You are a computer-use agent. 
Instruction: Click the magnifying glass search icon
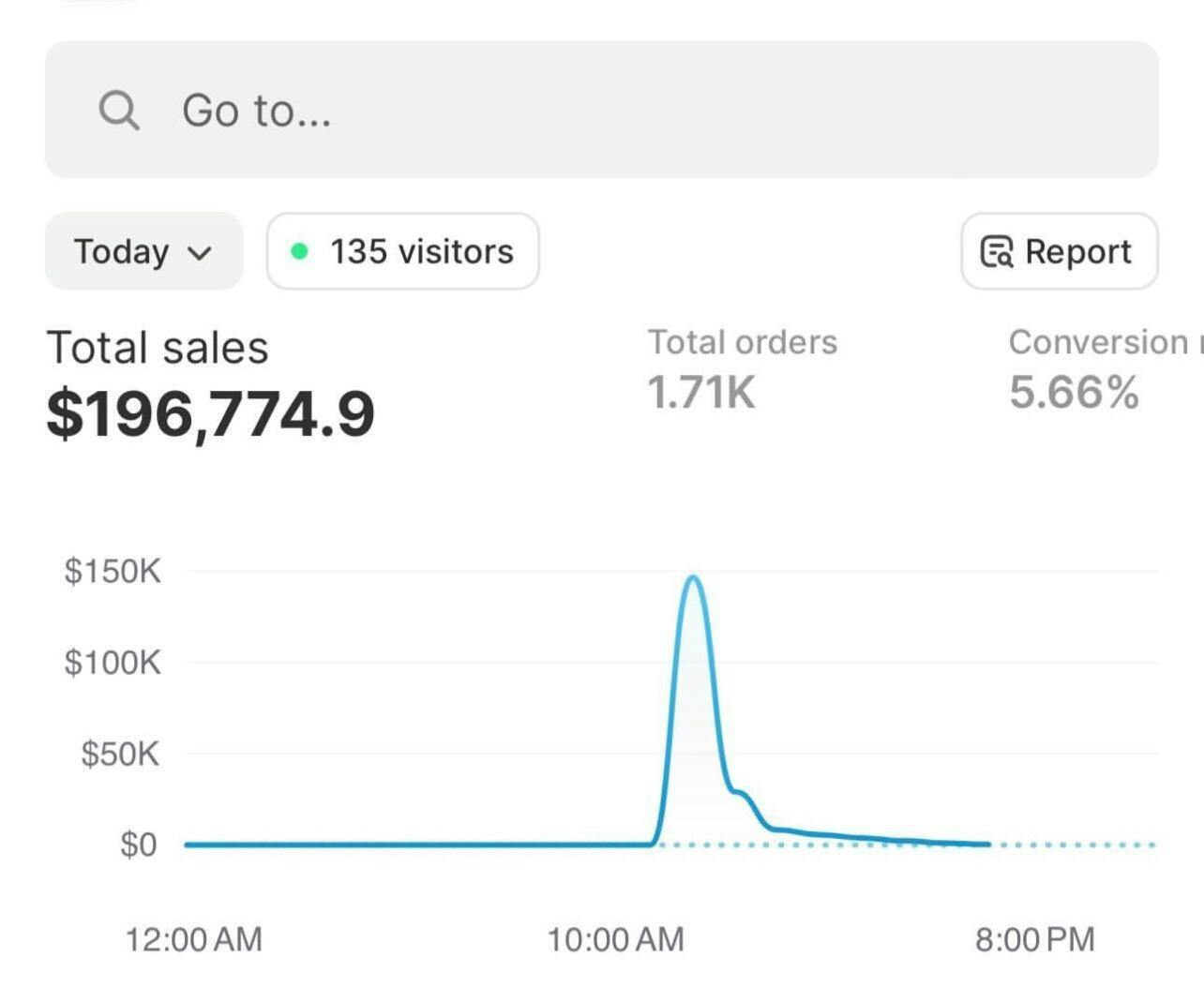(x=119, y=111)
